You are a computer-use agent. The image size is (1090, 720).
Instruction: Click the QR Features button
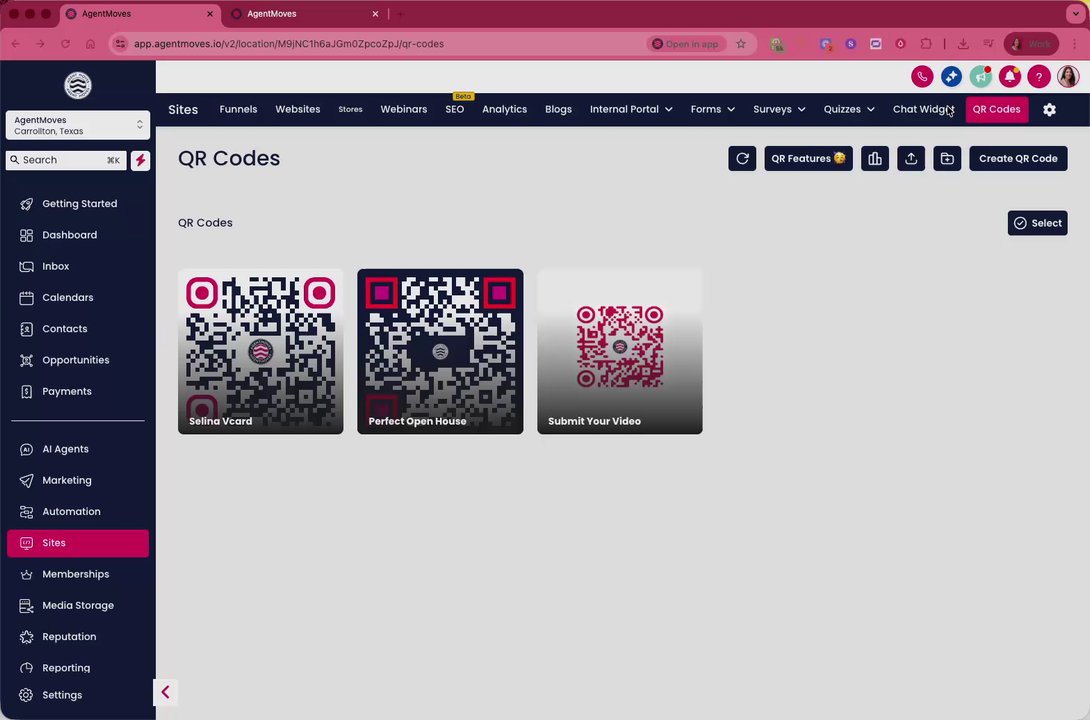tap(808, 158)
